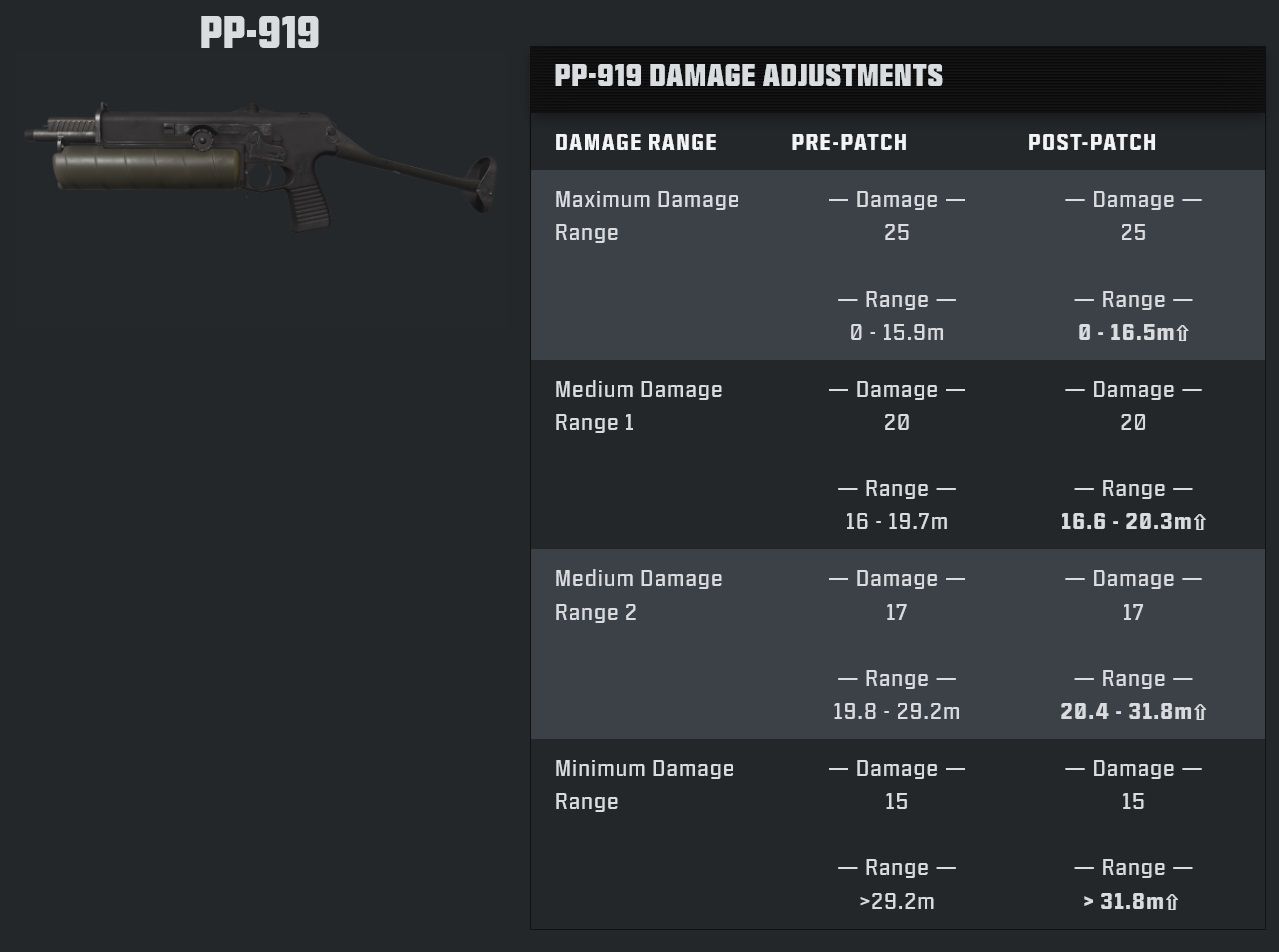This screenshot has height=952, width=1279.
Task: Click the post-patch range 16.6 - 20.3m value
Action: click(1126, 522)
